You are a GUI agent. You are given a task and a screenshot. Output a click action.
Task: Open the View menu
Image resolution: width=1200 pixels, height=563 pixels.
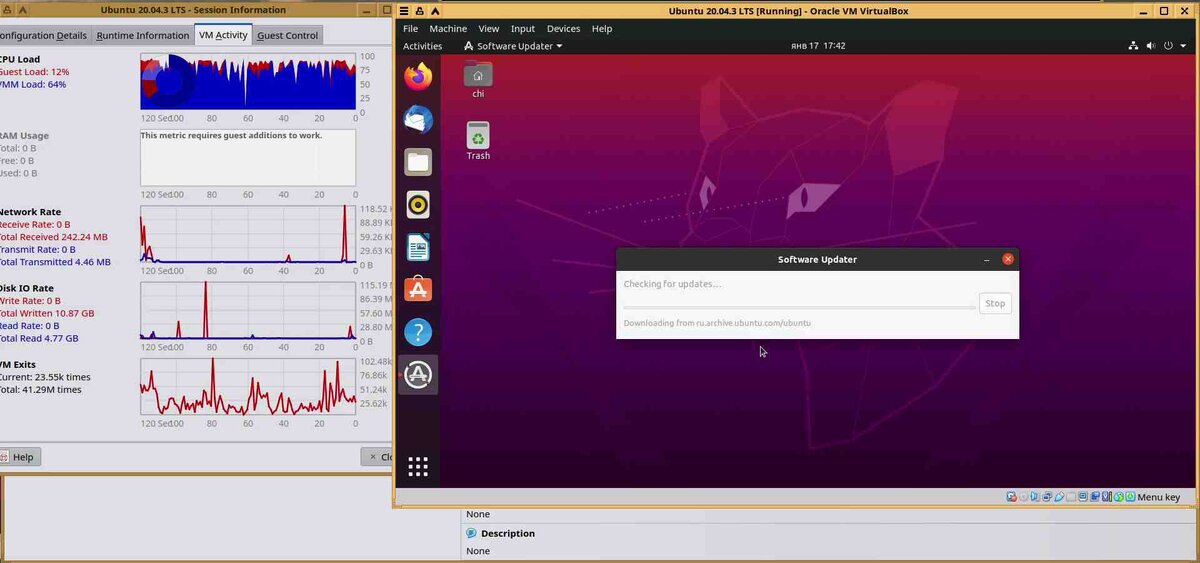488,29
